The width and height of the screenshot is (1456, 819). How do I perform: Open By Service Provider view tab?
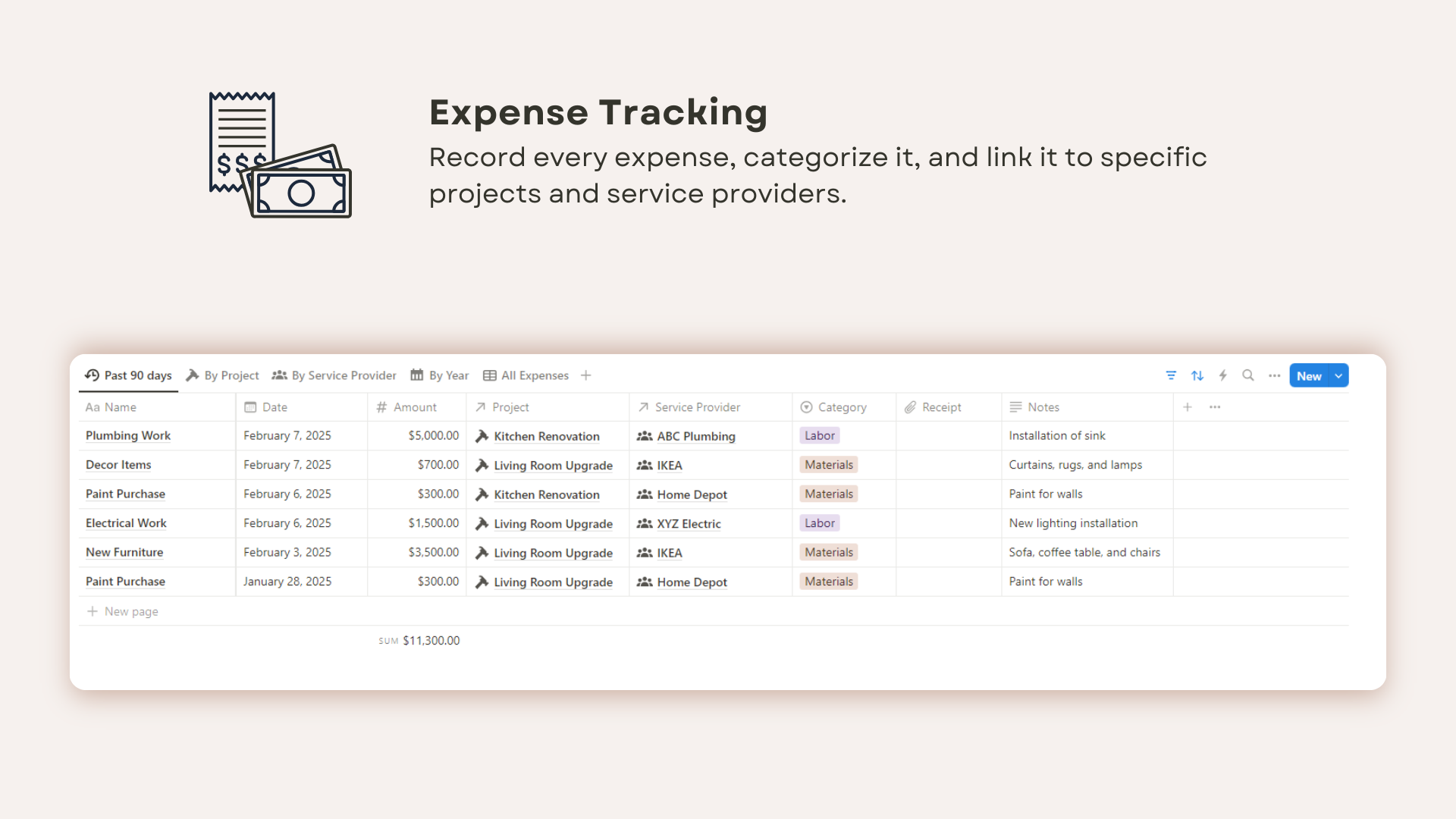point(334,375)
